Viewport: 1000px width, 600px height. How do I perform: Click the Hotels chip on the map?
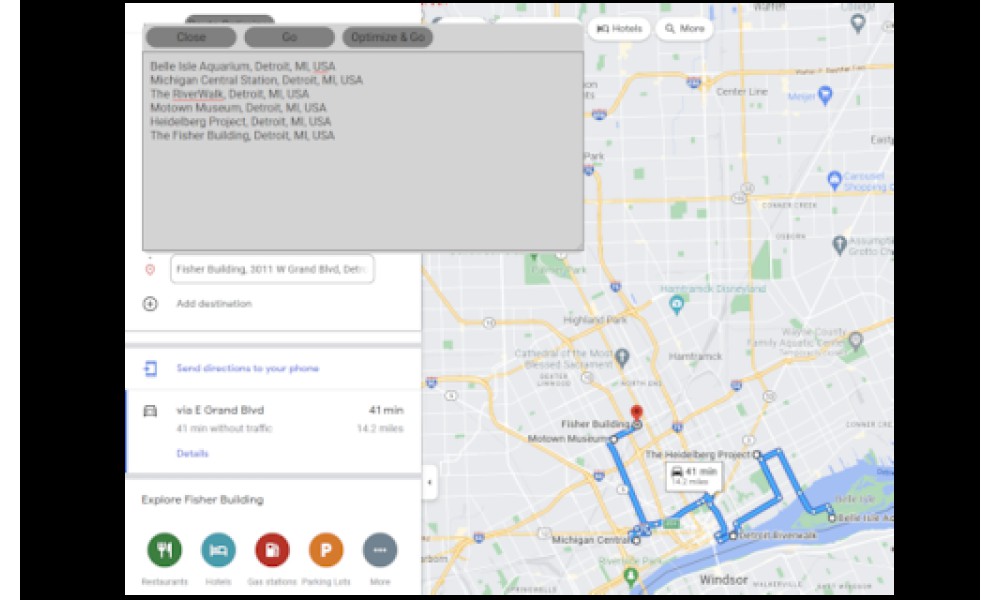click(619, 29)
